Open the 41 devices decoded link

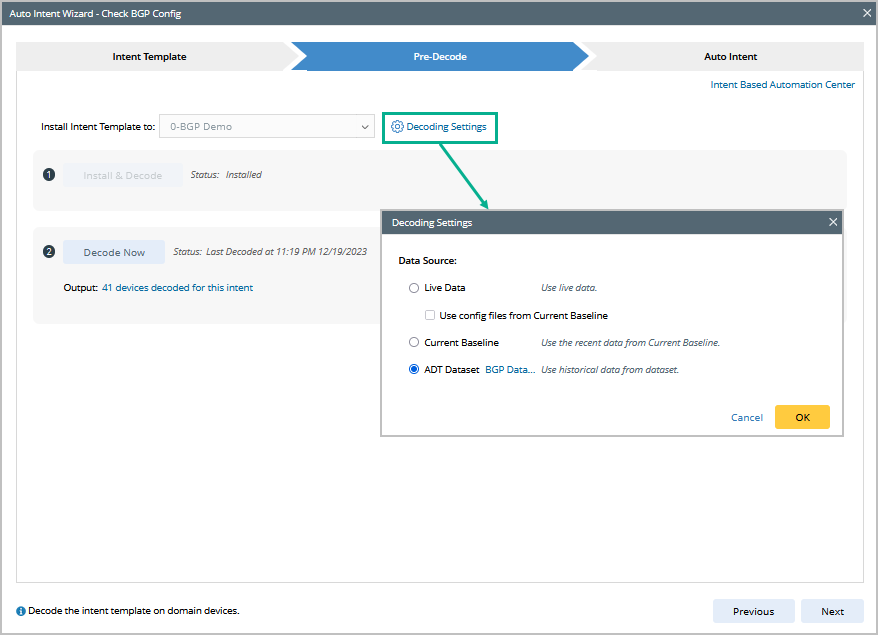[x=177, y=288]
